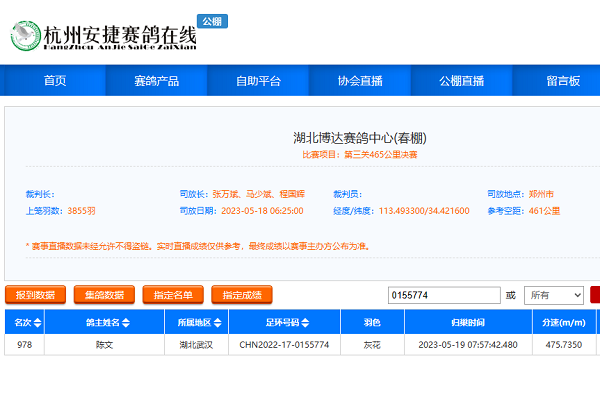Click the title 湖北博达赛鸽中心(春棚)
This screenshot has width=600, height=413.
[x=360, y=138]
